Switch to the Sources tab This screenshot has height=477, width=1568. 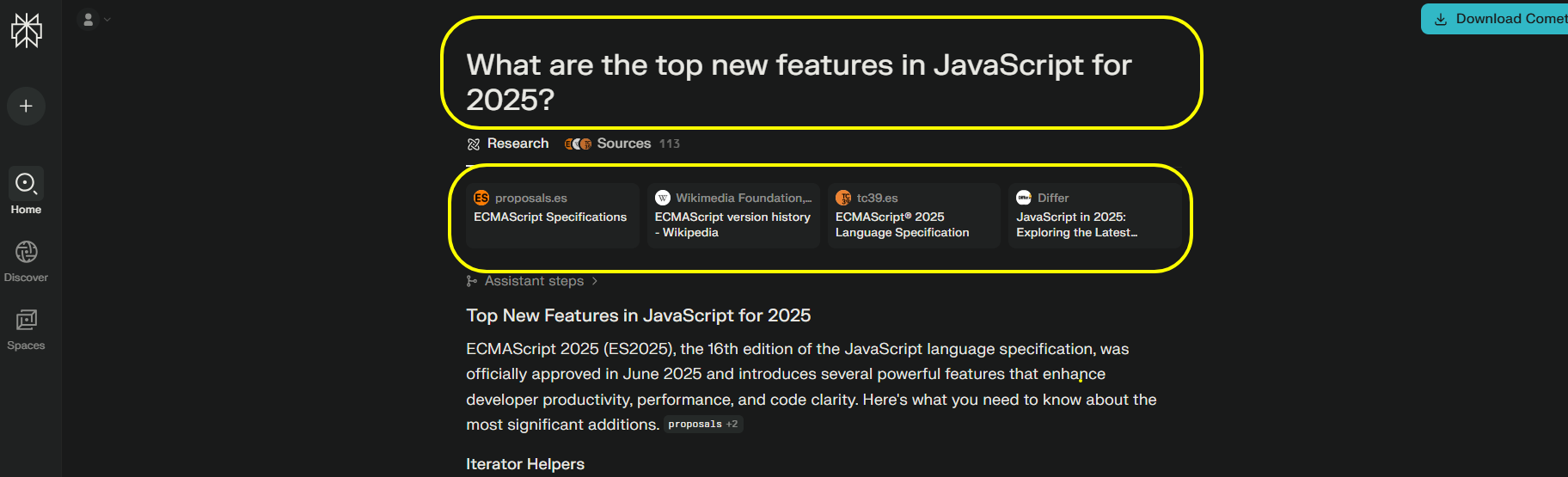[x=622, y=144]
